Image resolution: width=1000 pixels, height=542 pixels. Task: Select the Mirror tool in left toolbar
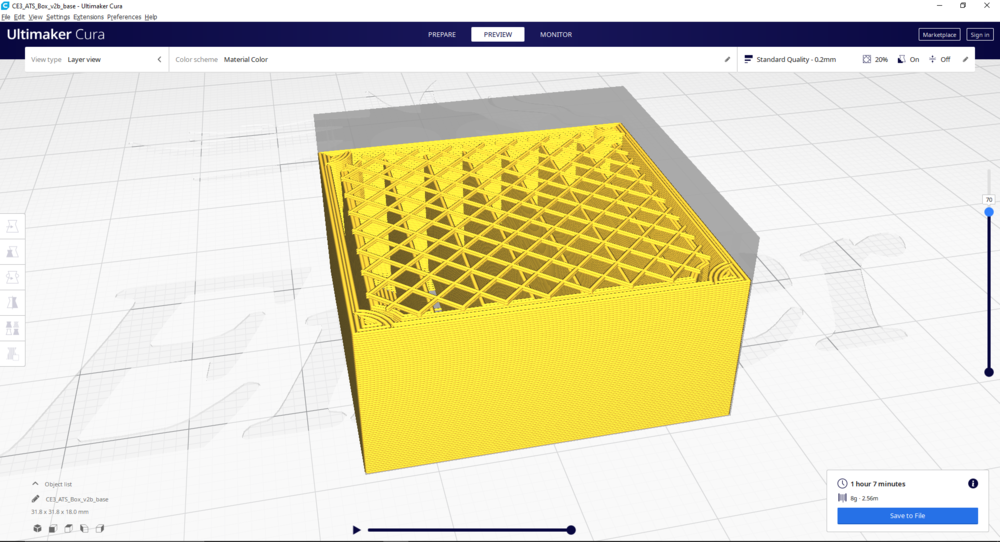coord(12,303)
